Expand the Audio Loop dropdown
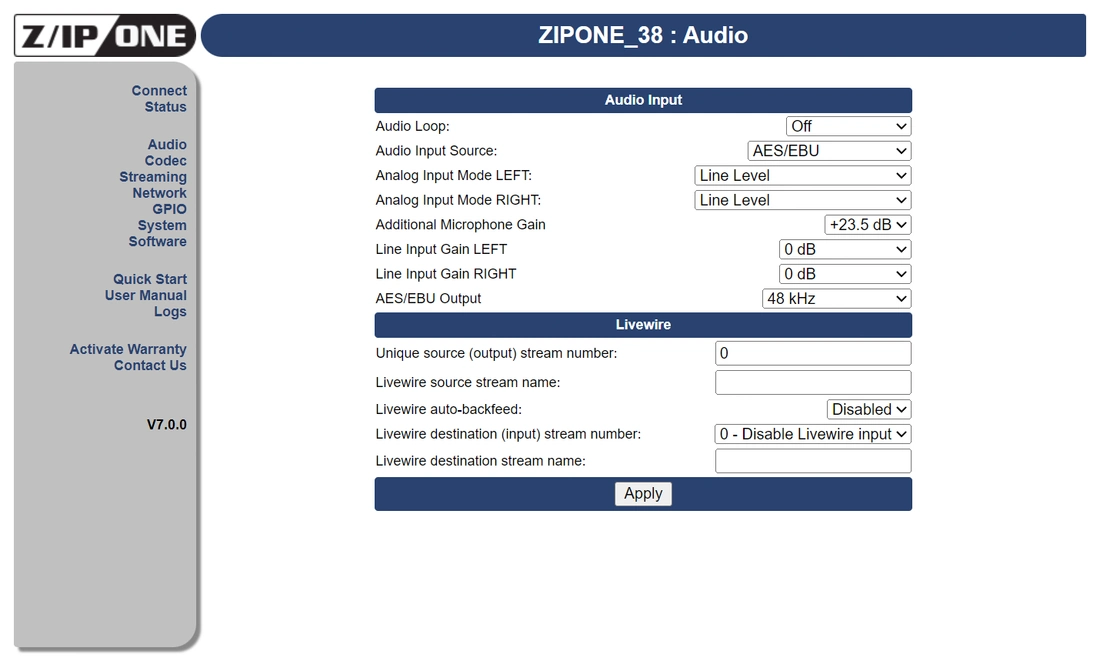Screen dimensions: 1100x661 (848, 126)
